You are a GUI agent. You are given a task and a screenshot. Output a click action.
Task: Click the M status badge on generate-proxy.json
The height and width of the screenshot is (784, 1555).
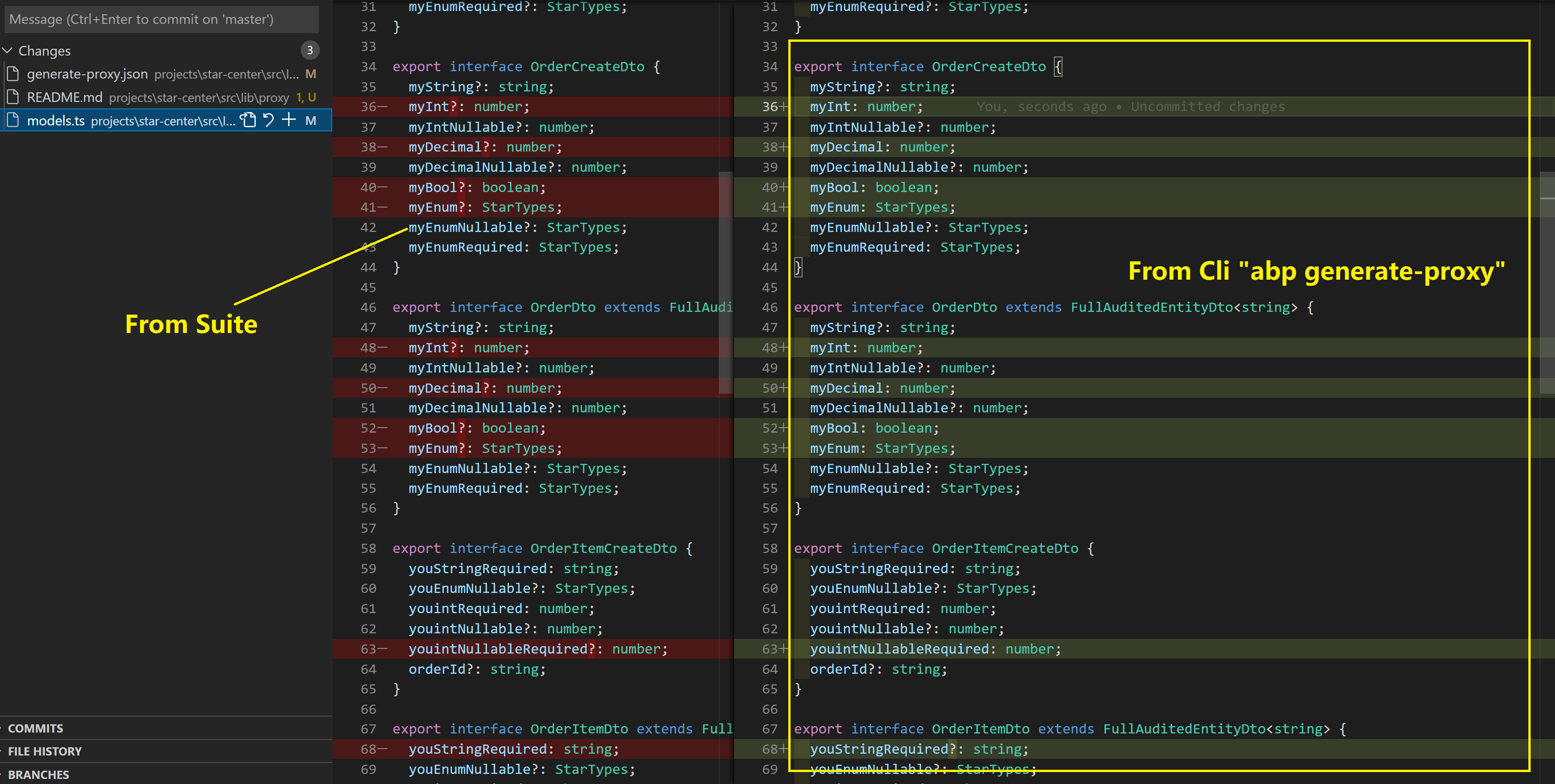pos(310,73)
